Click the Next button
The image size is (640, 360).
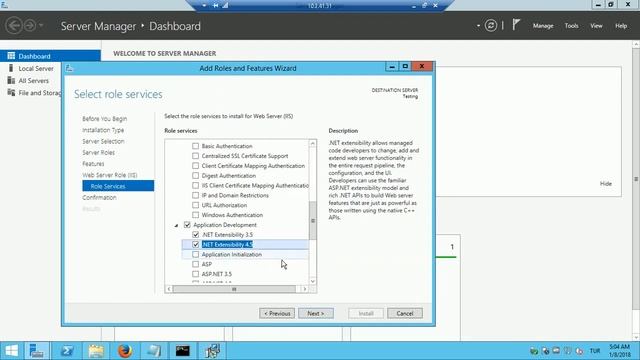pos(316,313)
